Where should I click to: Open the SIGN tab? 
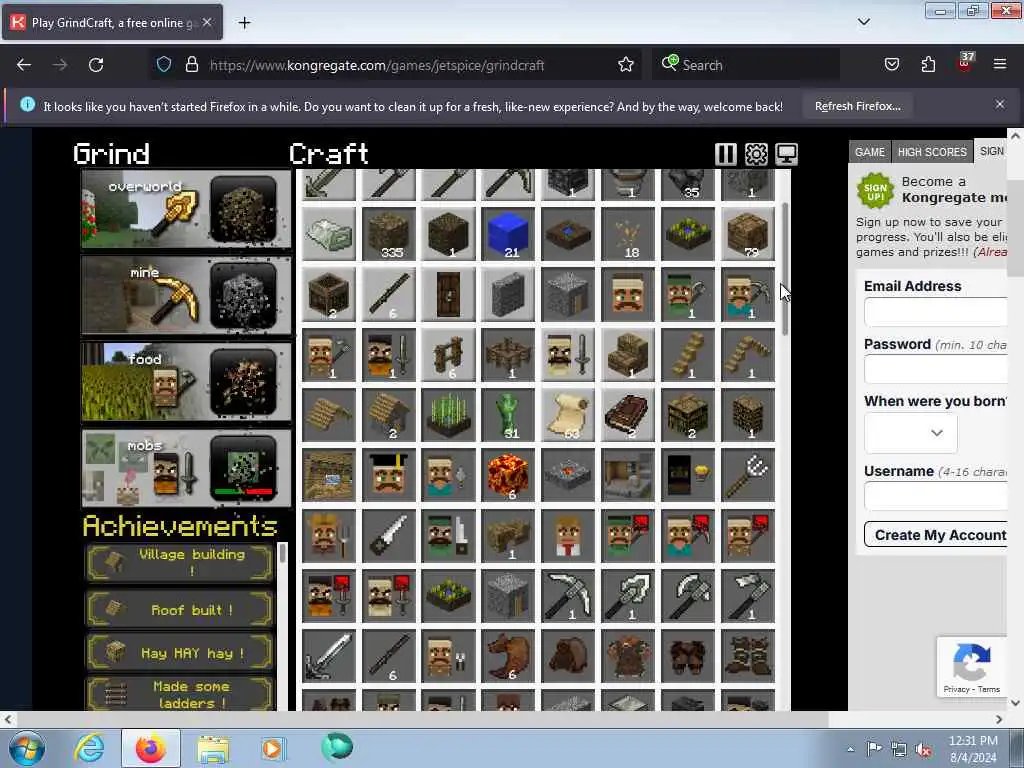pos(991,151)
